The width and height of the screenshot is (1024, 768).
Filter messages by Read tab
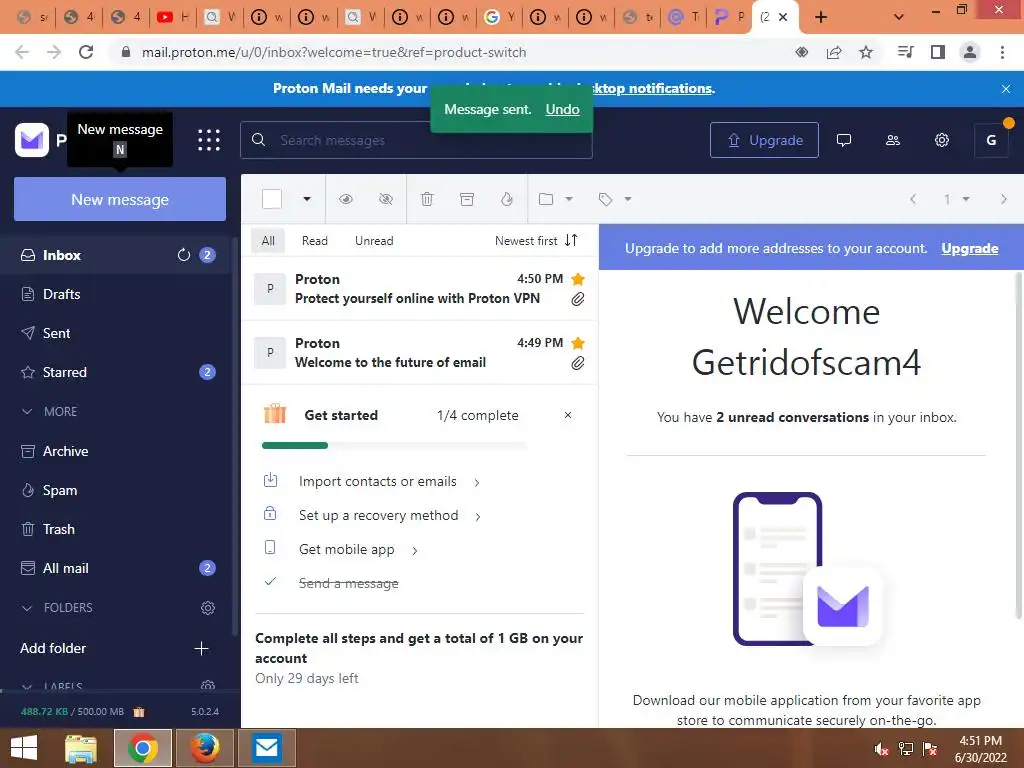315,240
